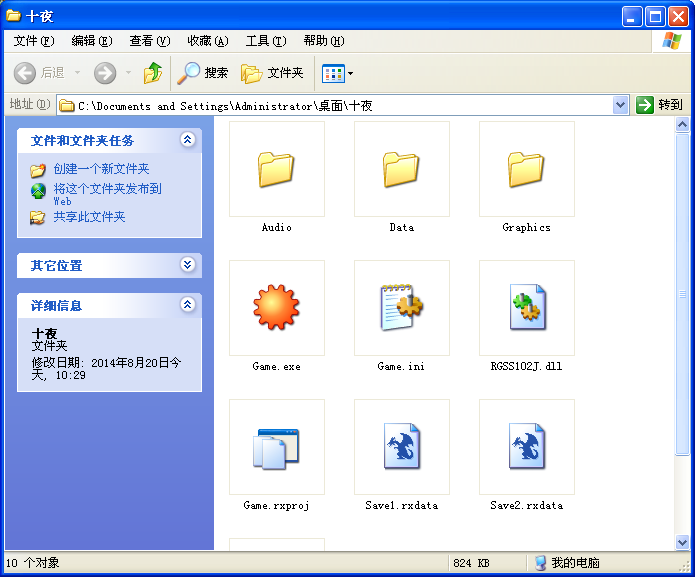
Task: Open the 编辑(E) menu
Action: pyautogui.click(x=92, y=41)
